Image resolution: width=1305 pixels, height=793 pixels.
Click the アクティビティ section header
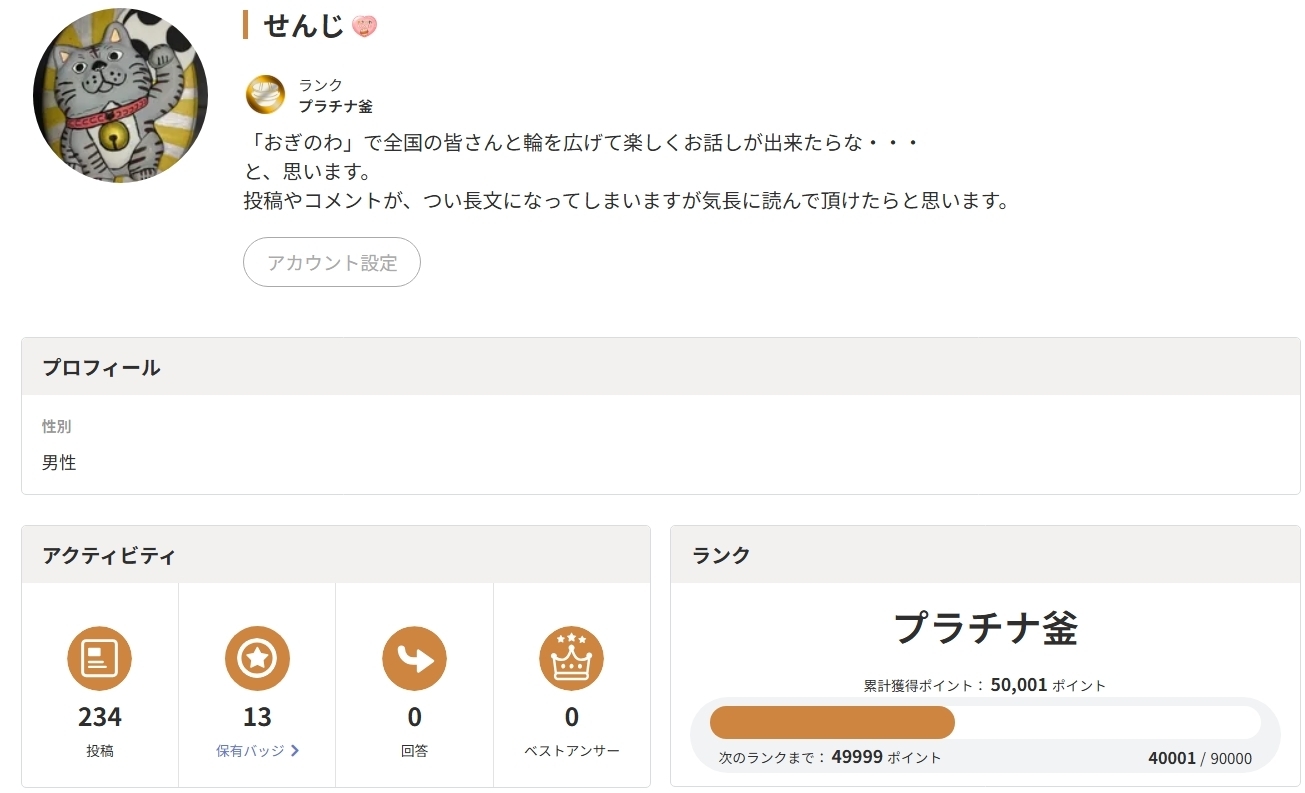(x=109, y=555)
